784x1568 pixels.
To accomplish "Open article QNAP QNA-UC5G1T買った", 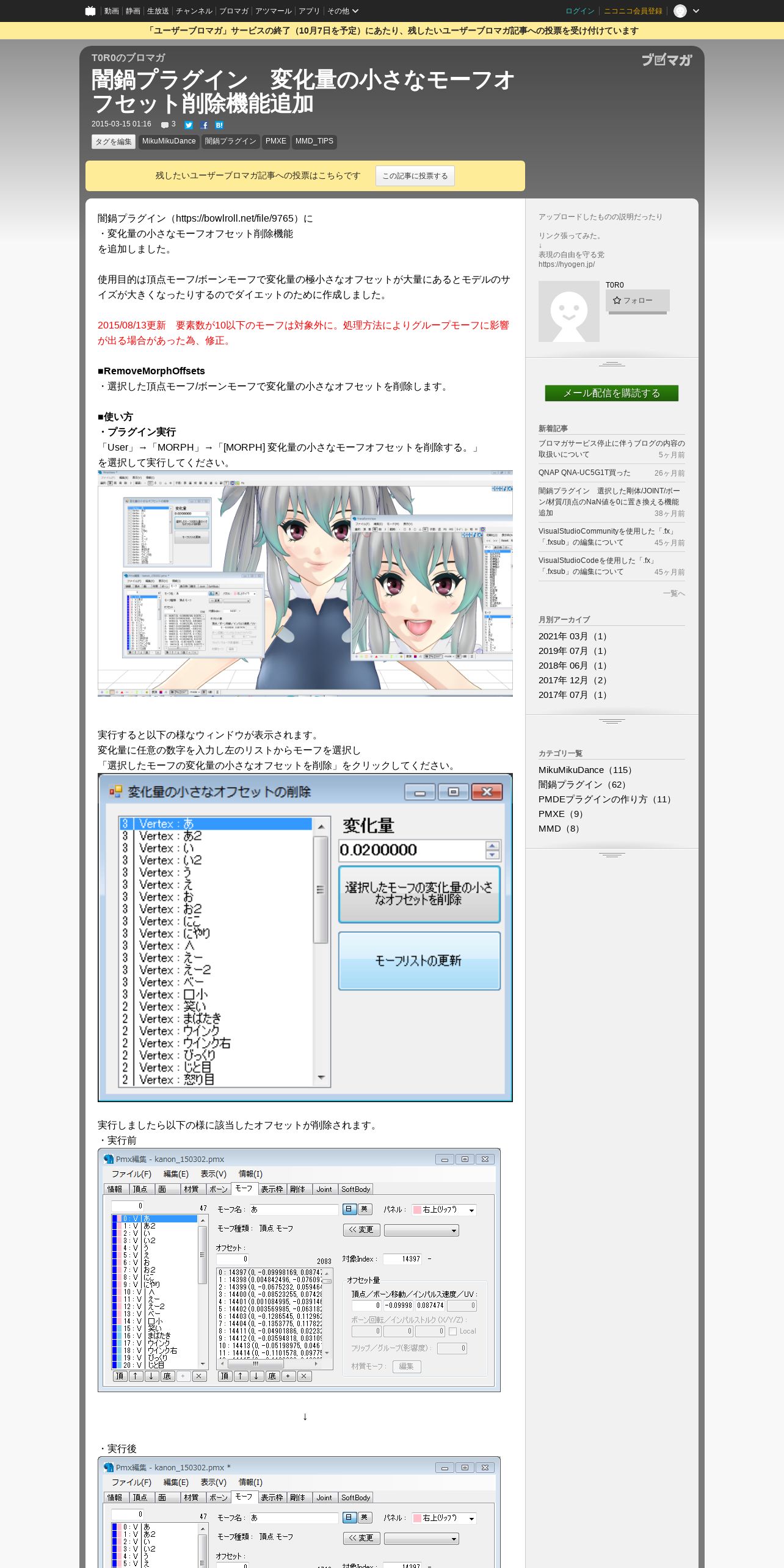I will [584, 473].
